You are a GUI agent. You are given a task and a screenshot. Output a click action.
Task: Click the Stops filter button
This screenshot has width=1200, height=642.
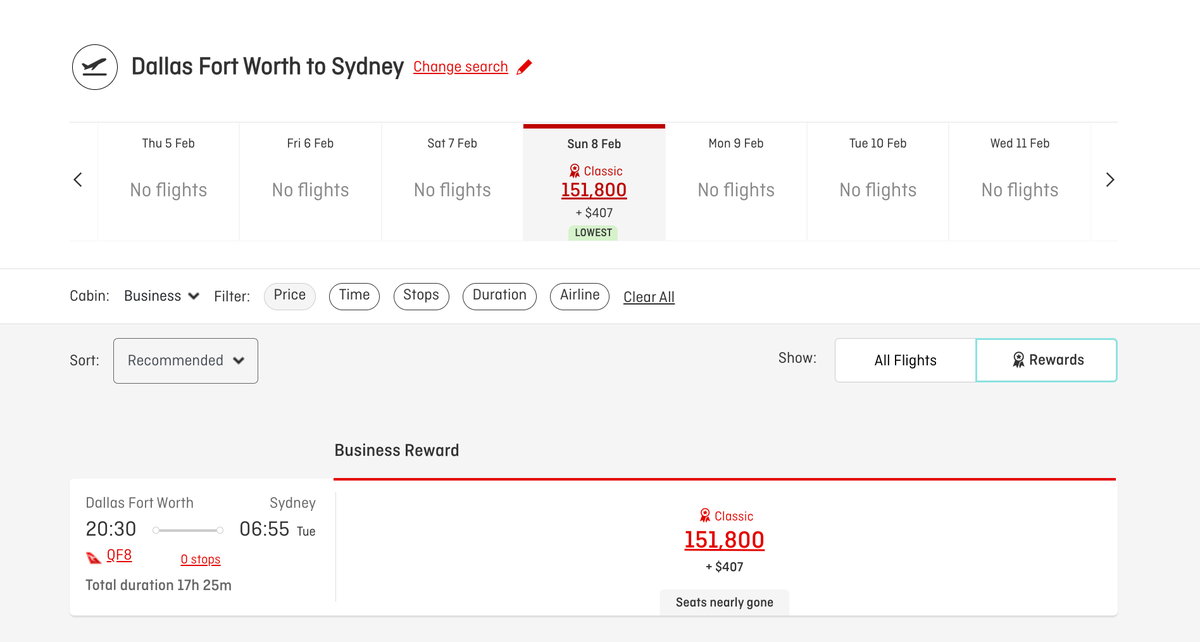[x=421, y=295]
